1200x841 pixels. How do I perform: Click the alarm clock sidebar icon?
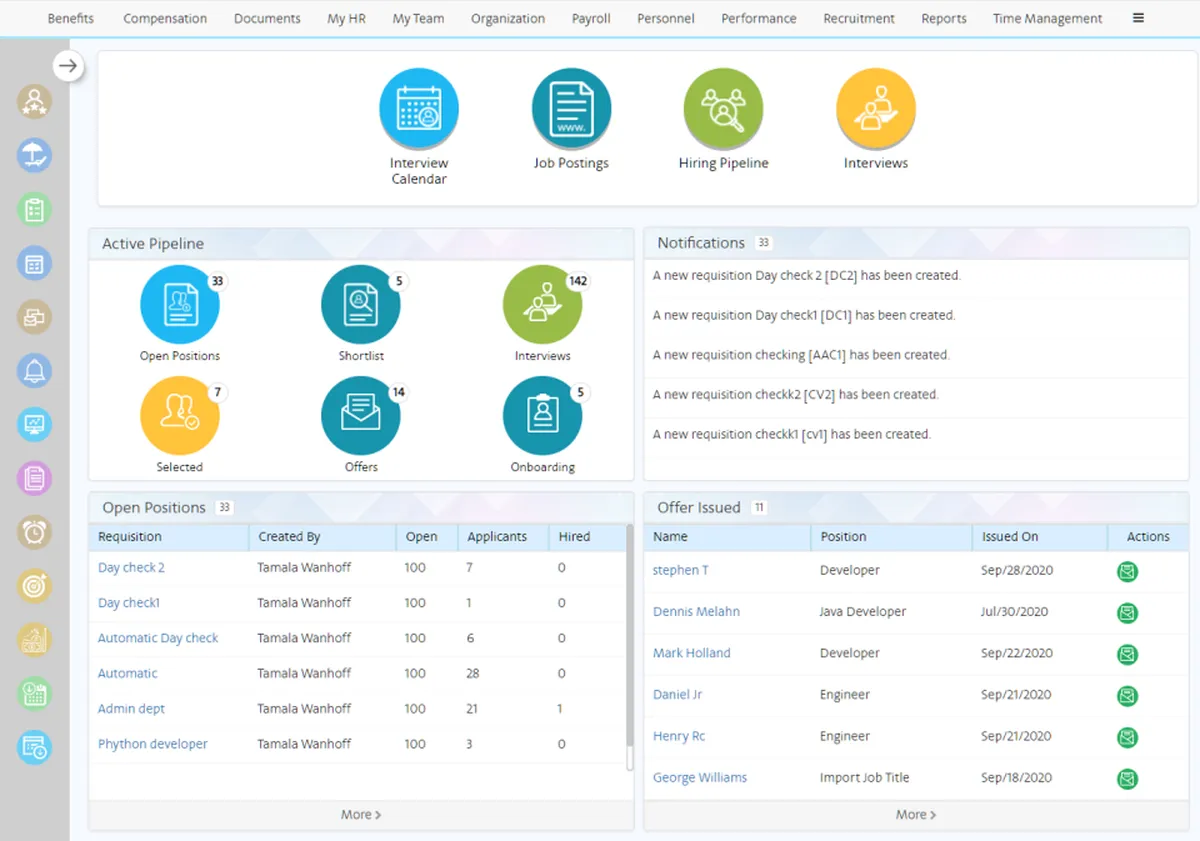pos(34,533)
